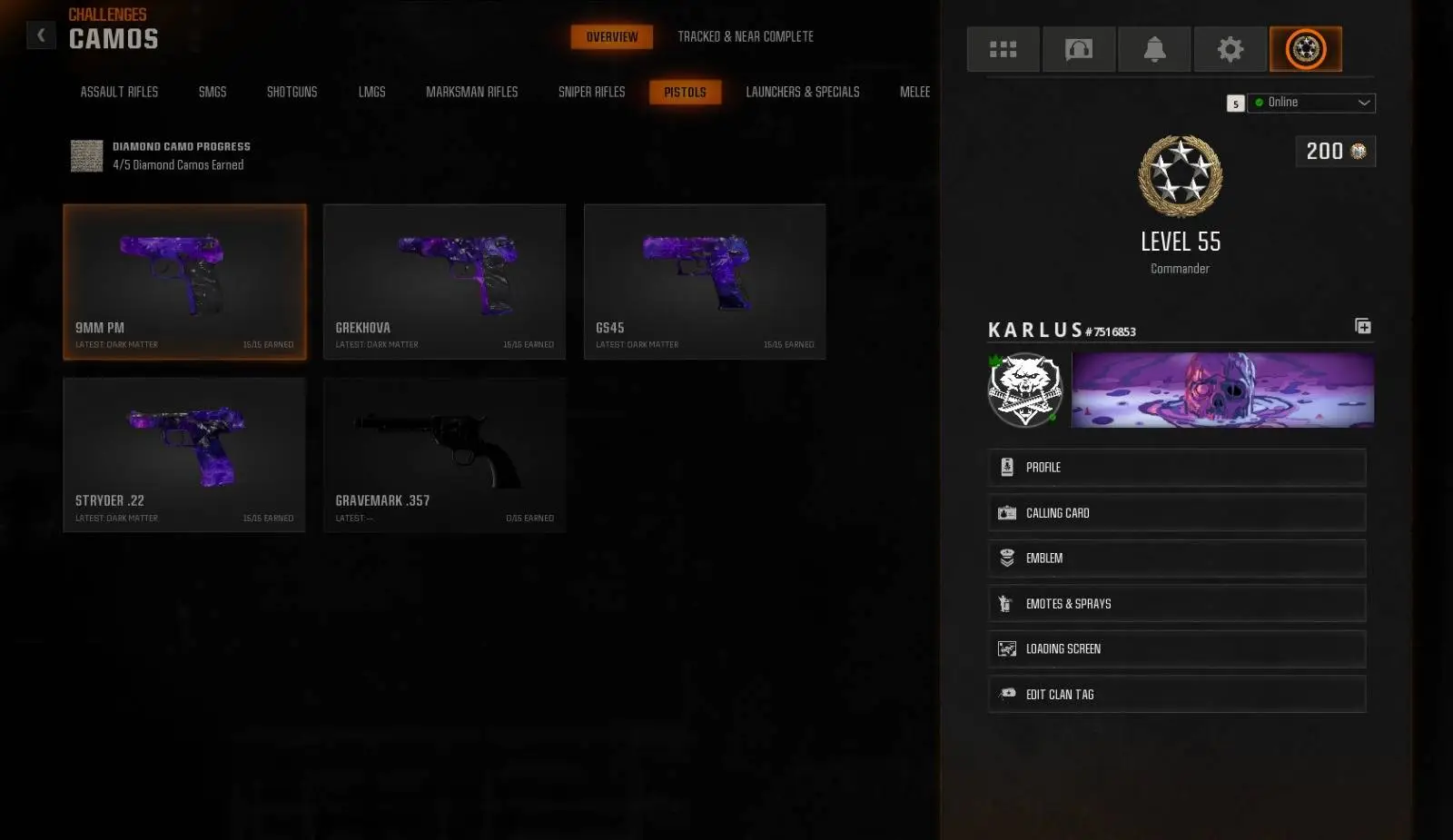Click the Diamond camo progress swatch
The height and width of the screenshot is (840, 1453).
point(87,156)
